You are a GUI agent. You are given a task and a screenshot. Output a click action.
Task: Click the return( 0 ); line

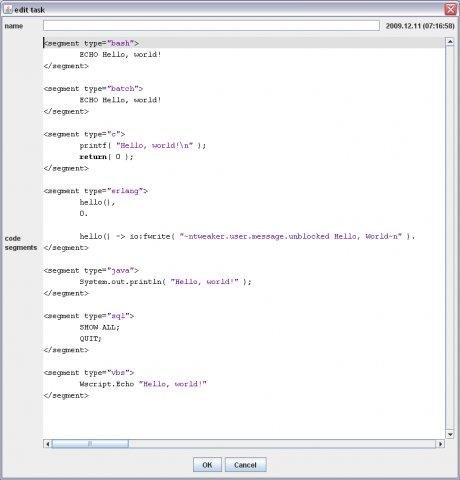point(106,157)
